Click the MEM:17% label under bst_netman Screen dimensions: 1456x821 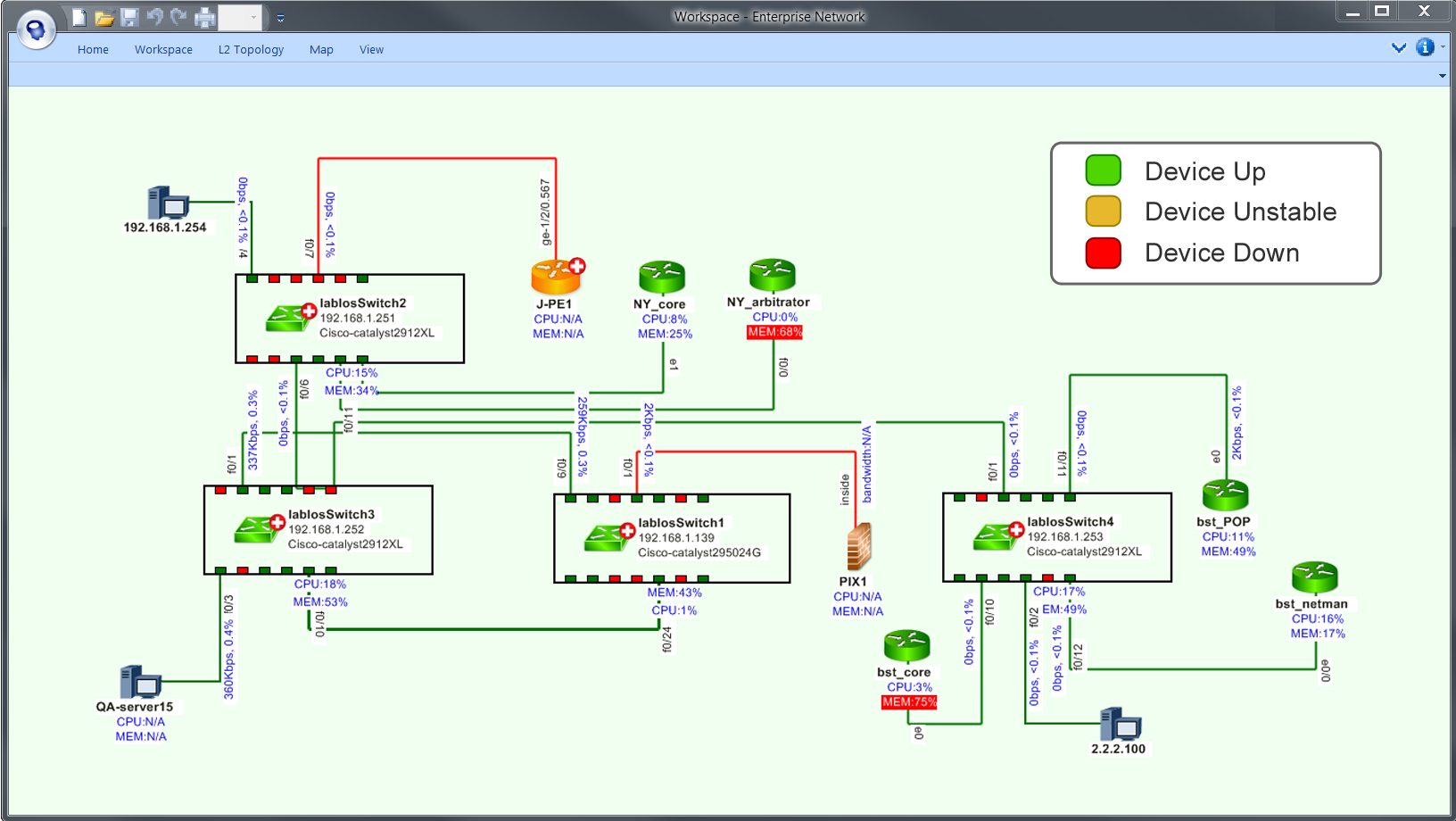(x=1318, y=634)
